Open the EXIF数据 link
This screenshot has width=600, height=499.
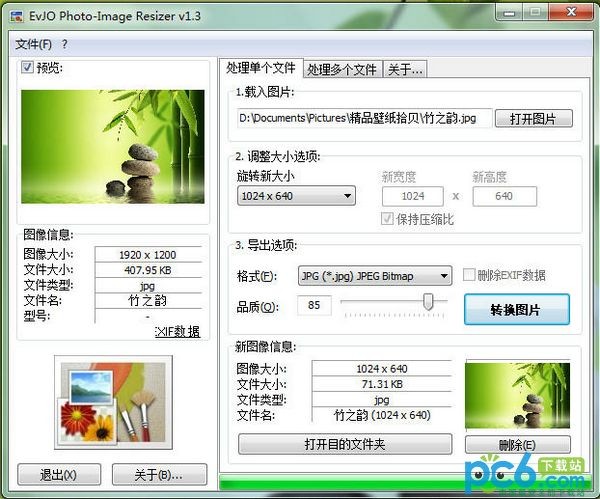click(x=177, y=332)
